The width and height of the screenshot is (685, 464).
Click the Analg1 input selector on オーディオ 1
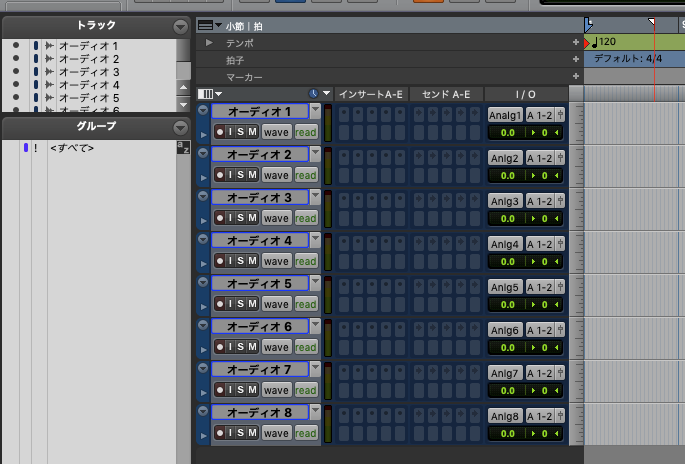(505, 115)
